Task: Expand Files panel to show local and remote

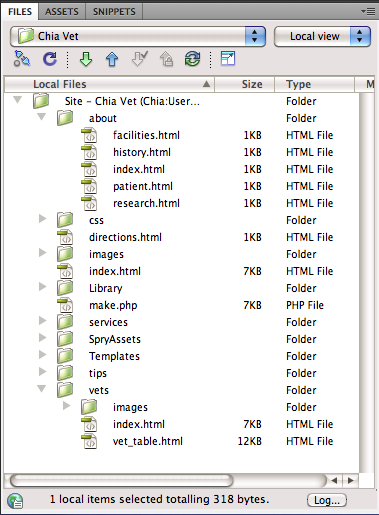Action: click(x=228, y=59)
